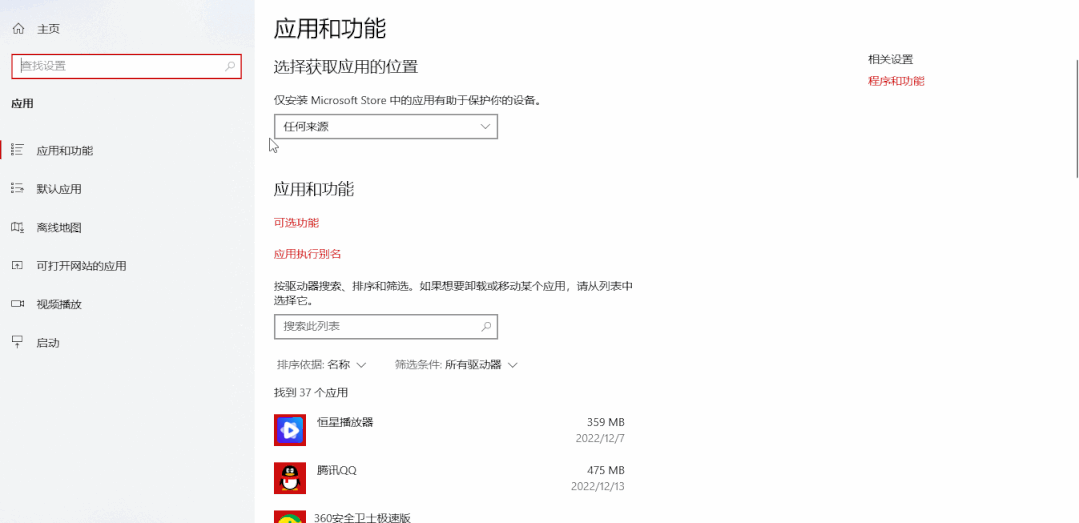Click the 可打开网站的应用 sidebar icon

point(18,266)
